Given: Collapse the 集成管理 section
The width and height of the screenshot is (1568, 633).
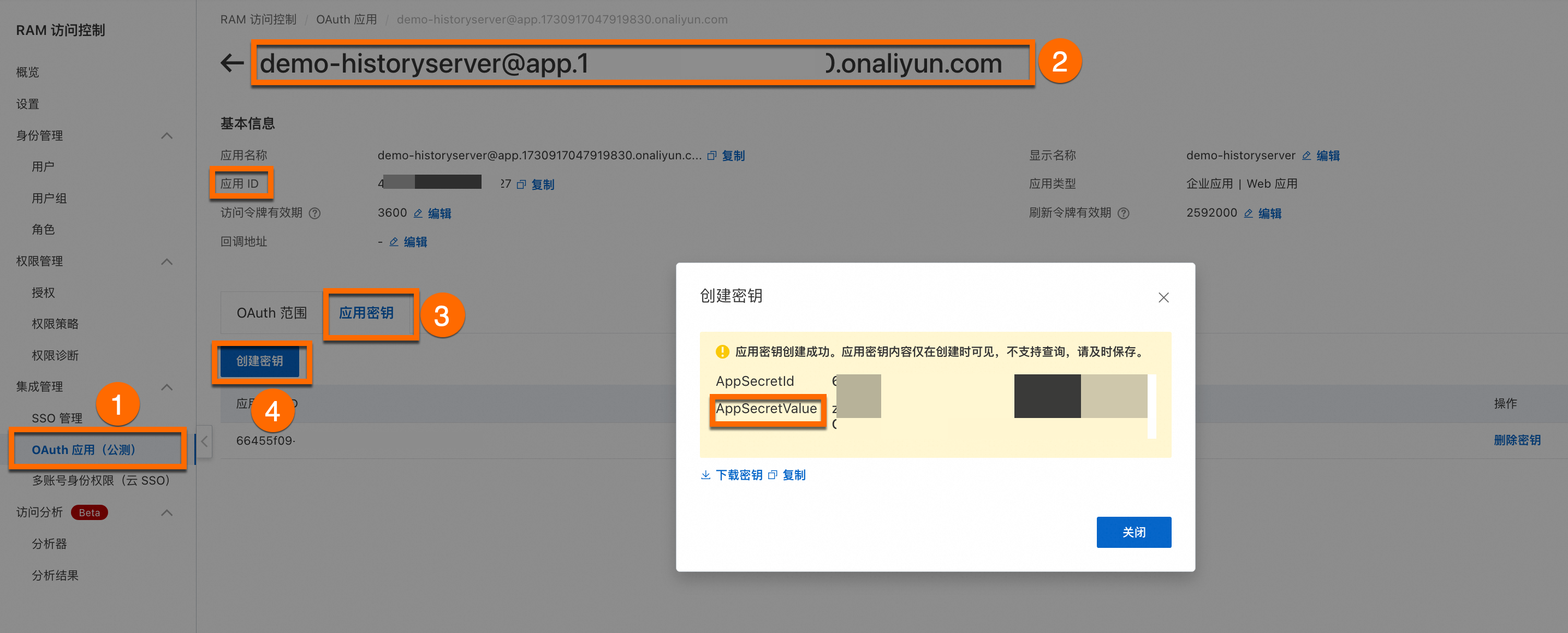Looking at the screenshot, I should [167, 387].
